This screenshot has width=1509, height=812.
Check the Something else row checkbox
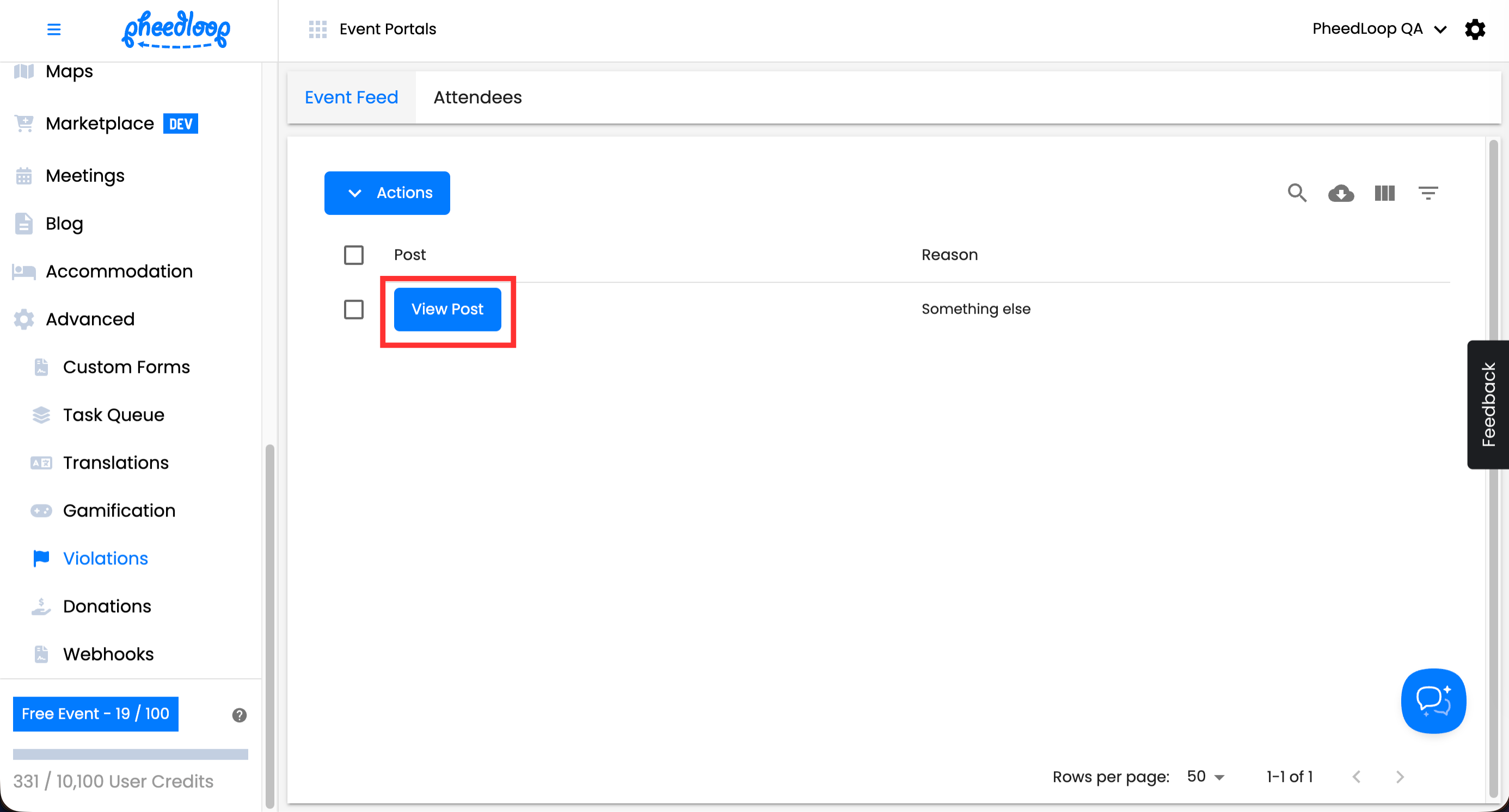tap(353, 309)
